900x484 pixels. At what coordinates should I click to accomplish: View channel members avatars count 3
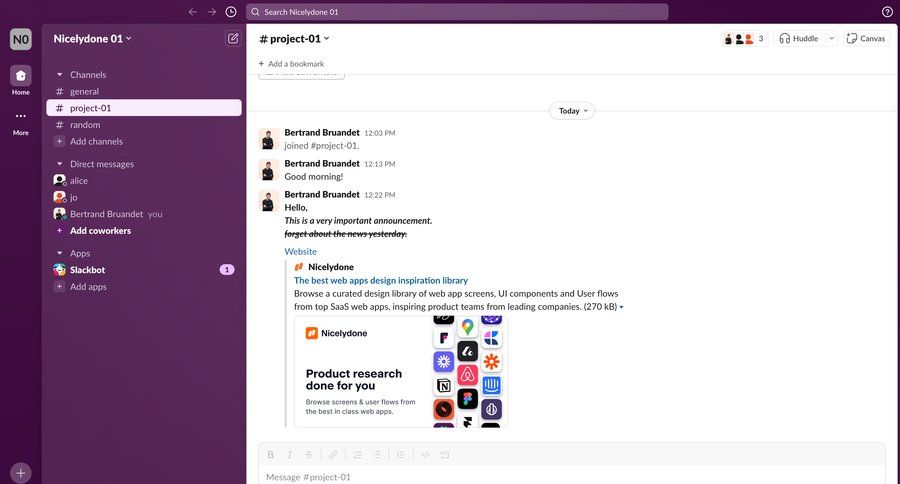(x=744, y=38)
